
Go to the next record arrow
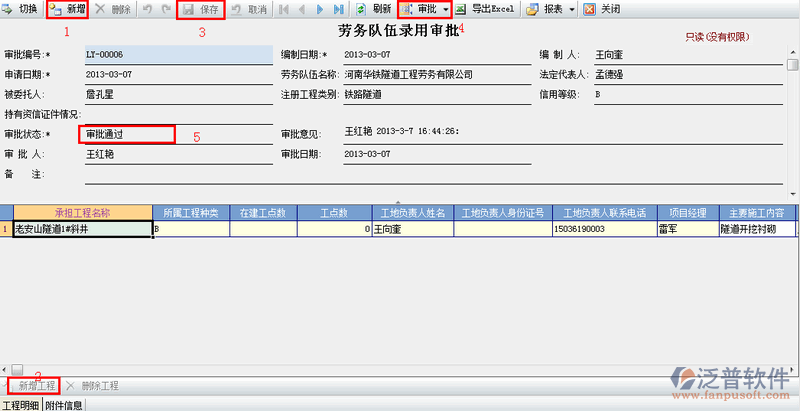click(x=318, y=9)
